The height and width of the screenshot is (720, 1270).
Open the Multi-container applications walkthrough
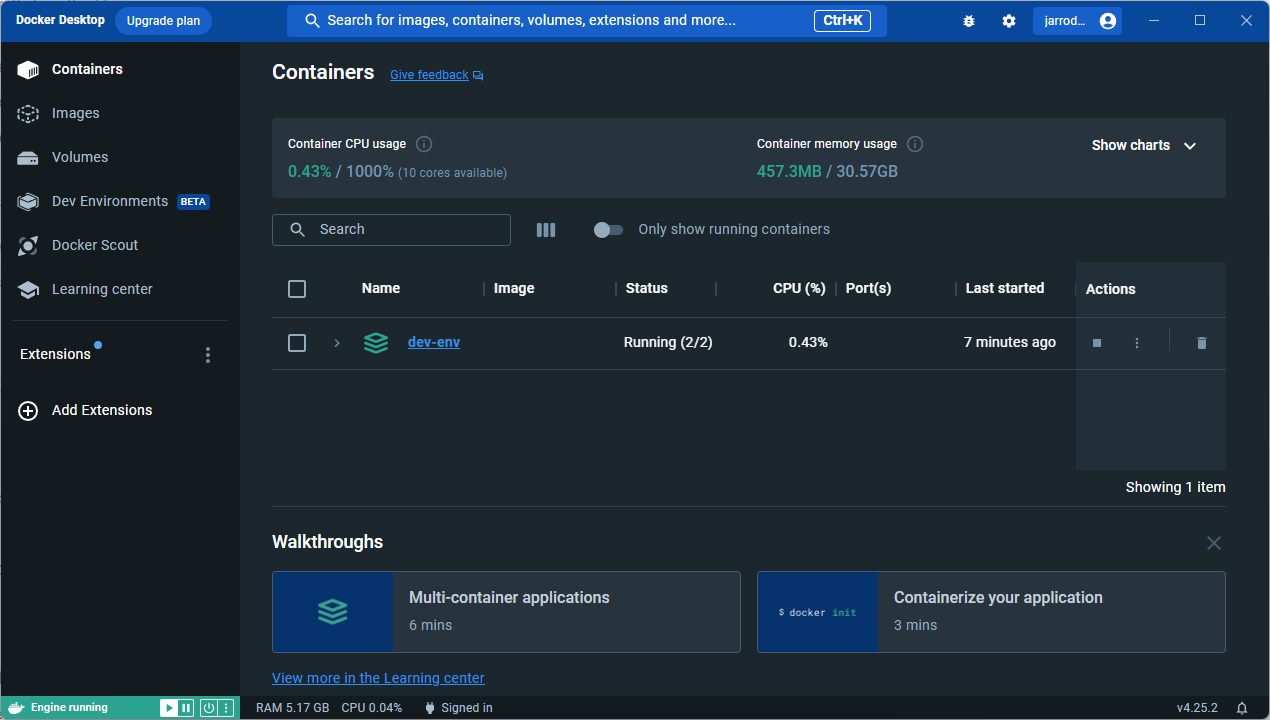(x=506, y=612)
